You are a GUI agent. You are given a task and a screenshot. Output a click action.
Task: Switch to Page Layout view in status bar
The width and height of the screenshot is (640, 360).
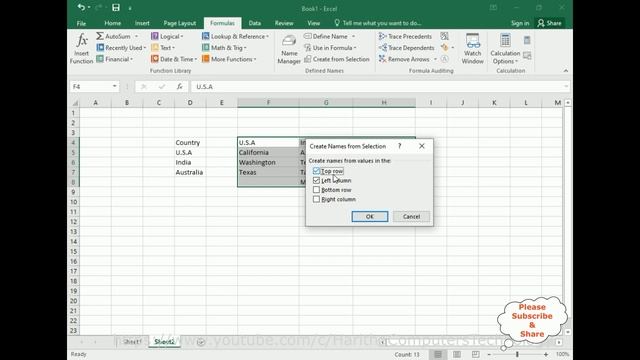tap(457, 354)
